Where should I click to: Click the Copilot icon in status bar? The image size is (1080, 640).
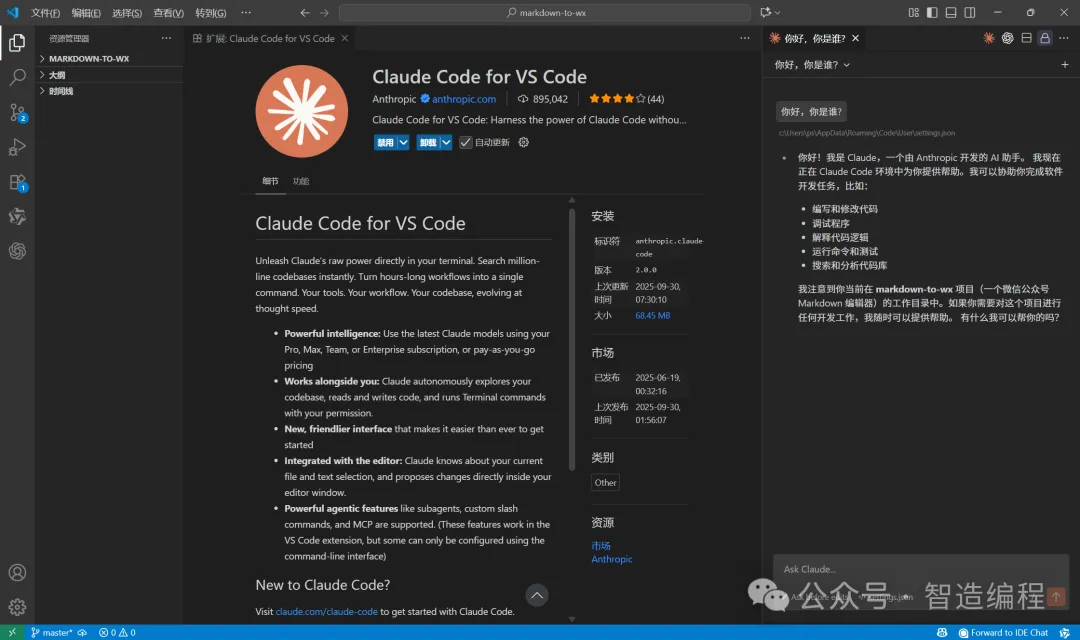pyautogui.click(x=942, y=632)
